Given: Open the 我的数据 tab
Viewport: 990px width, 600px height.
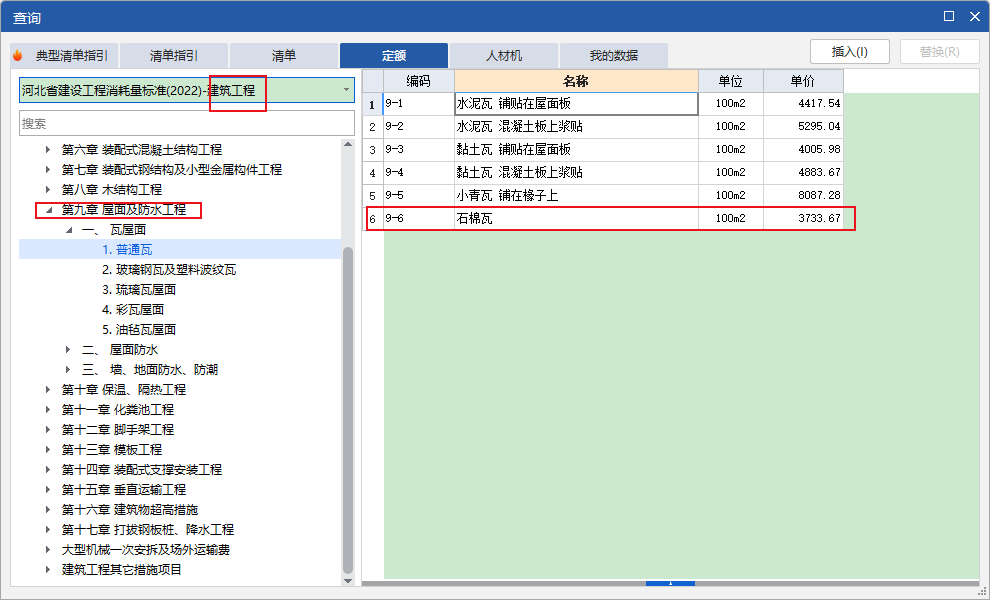Looking at the screenshot, I should [x=614, y=56].
